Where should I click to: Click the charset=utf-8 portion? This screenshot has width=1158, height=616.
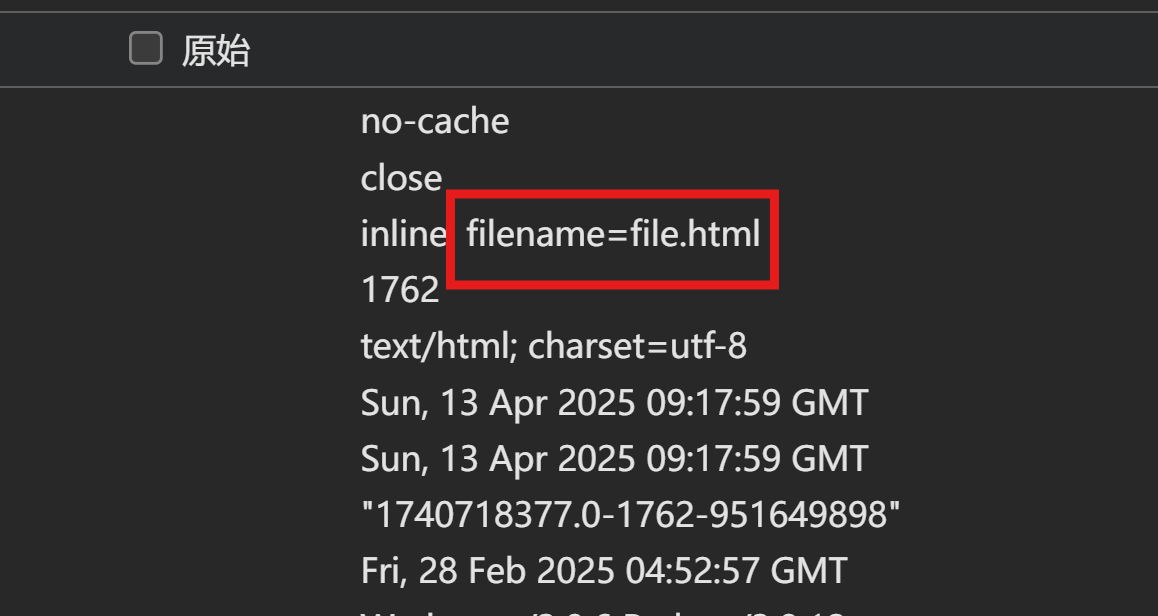637,346
